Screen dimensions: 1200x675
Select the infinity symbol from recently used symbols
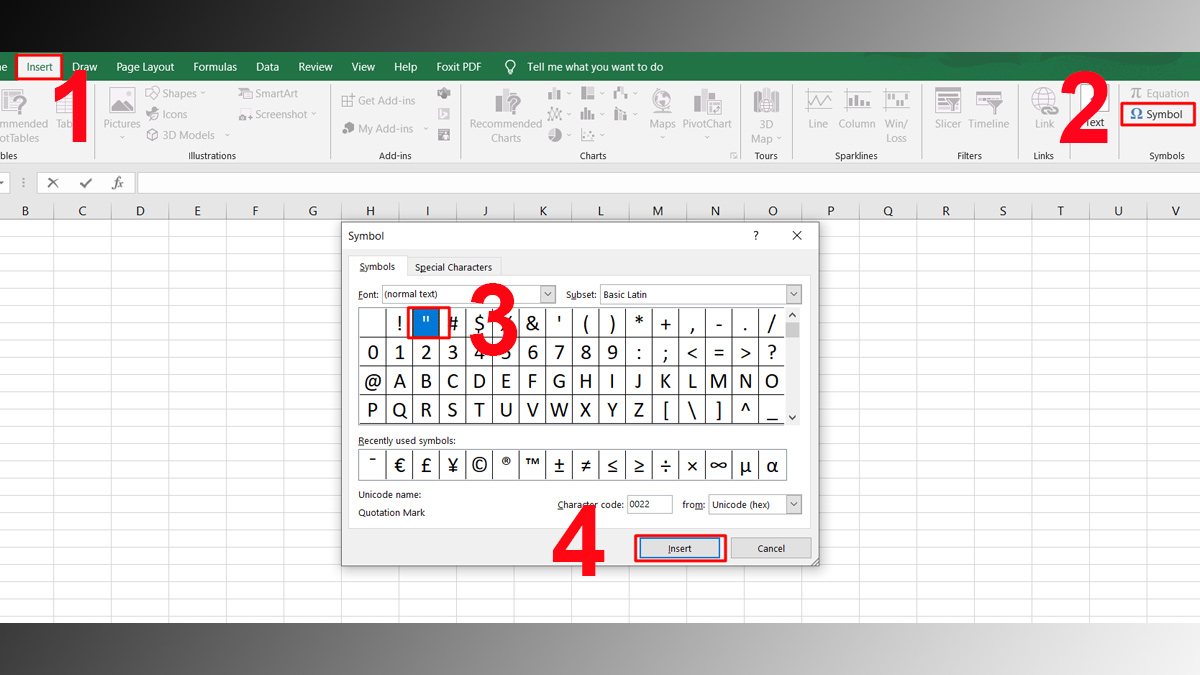pyautogui.click(x=718, y=464)
